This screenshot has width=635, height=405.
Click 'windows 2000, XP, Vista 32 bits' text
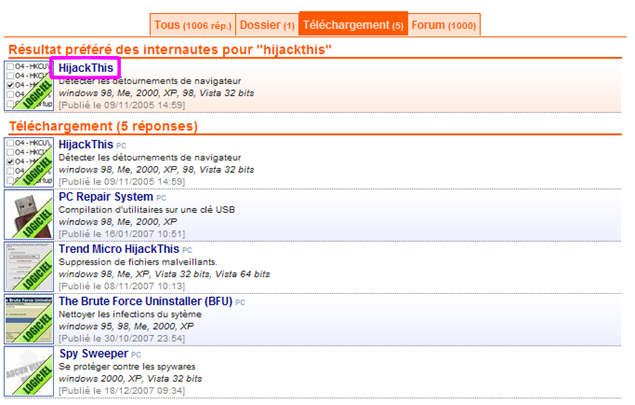[130, 379]
